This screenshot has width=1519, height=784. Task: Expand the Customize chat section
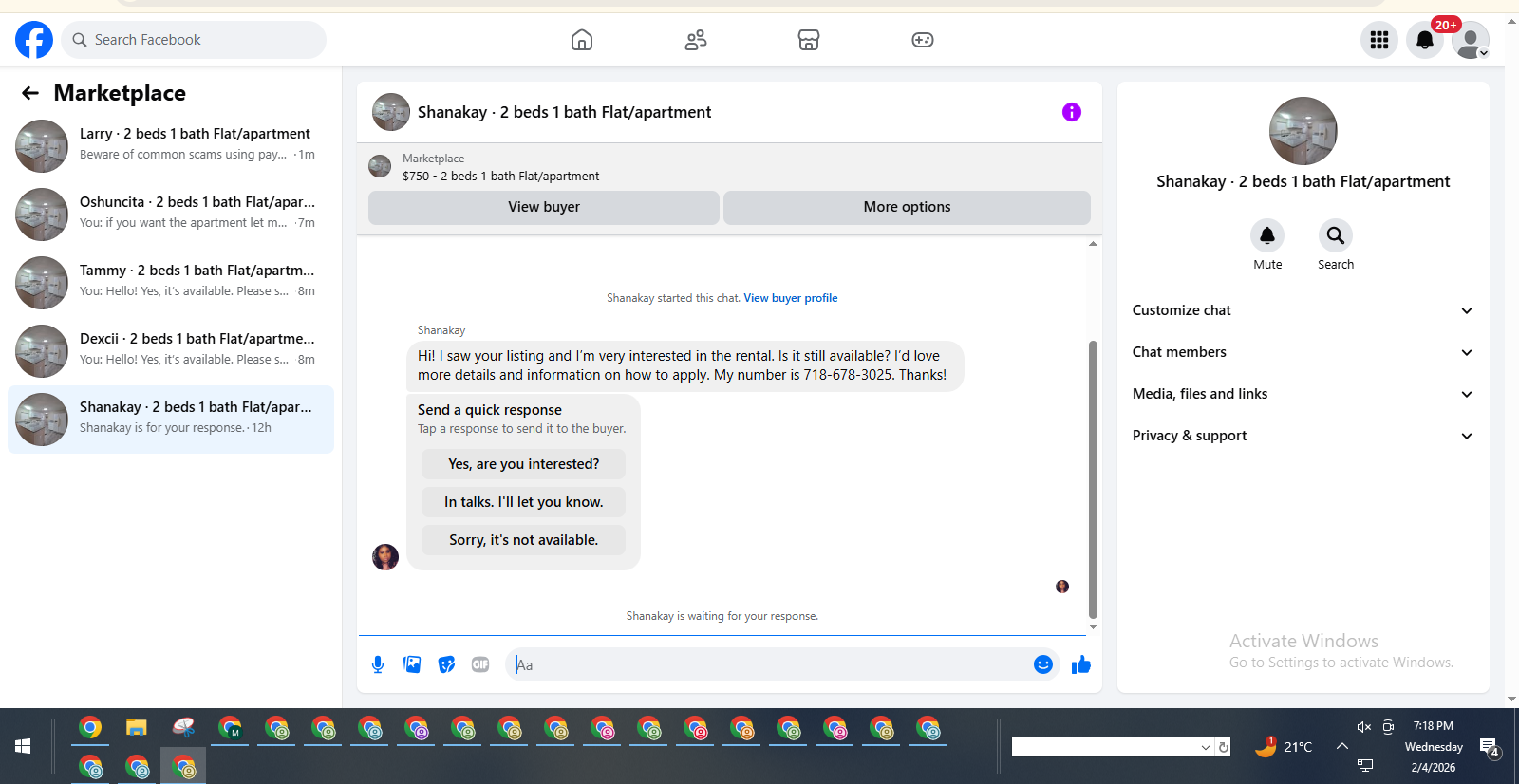click(x=1303, y=310)
